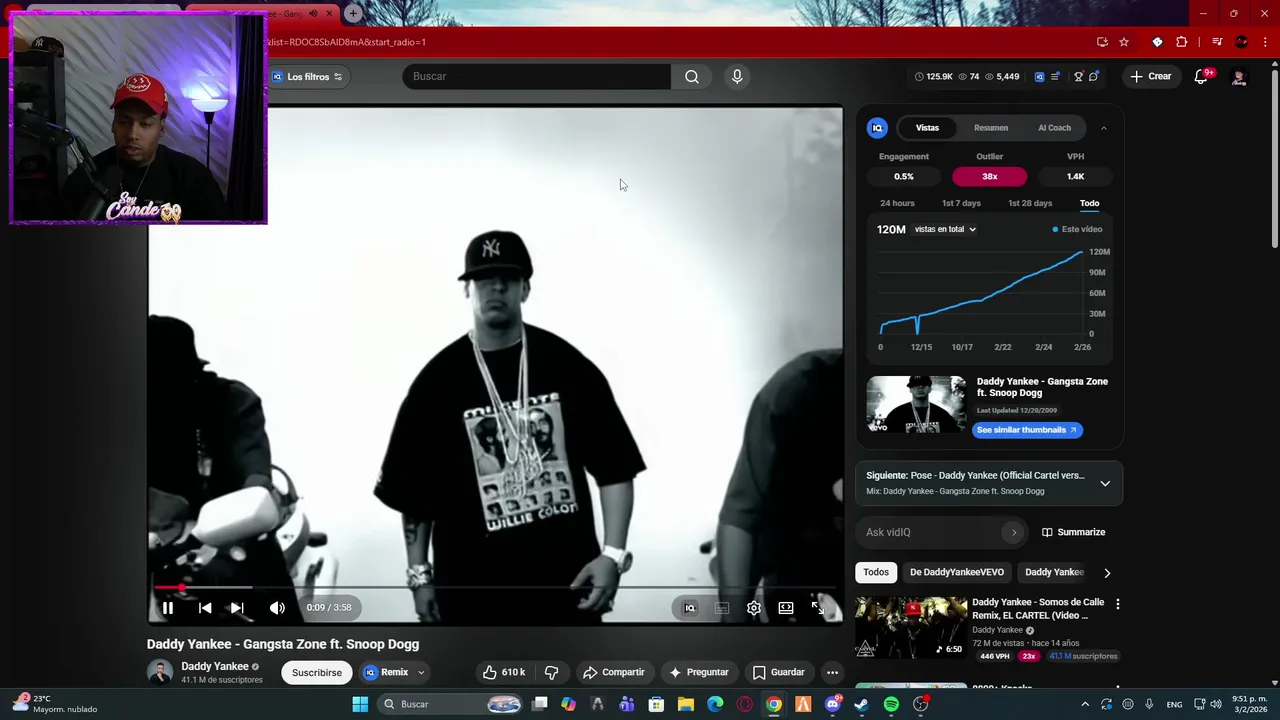The height and width of the screenshot is (720, 1280).
Task: Open Chrome media controls icon
Action: coord(1217,42)
